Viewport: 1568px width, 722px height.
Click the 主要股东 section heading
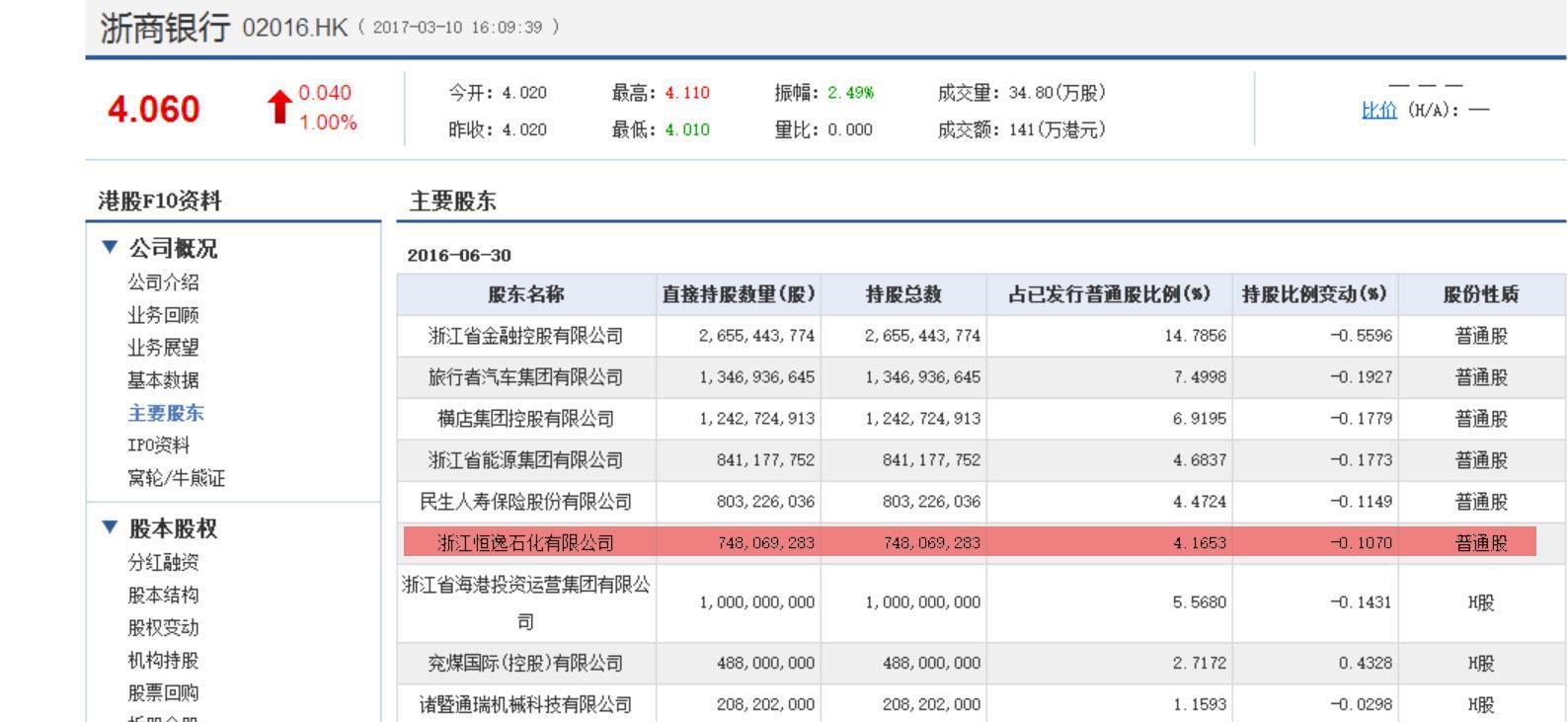[x=452, y=201]
